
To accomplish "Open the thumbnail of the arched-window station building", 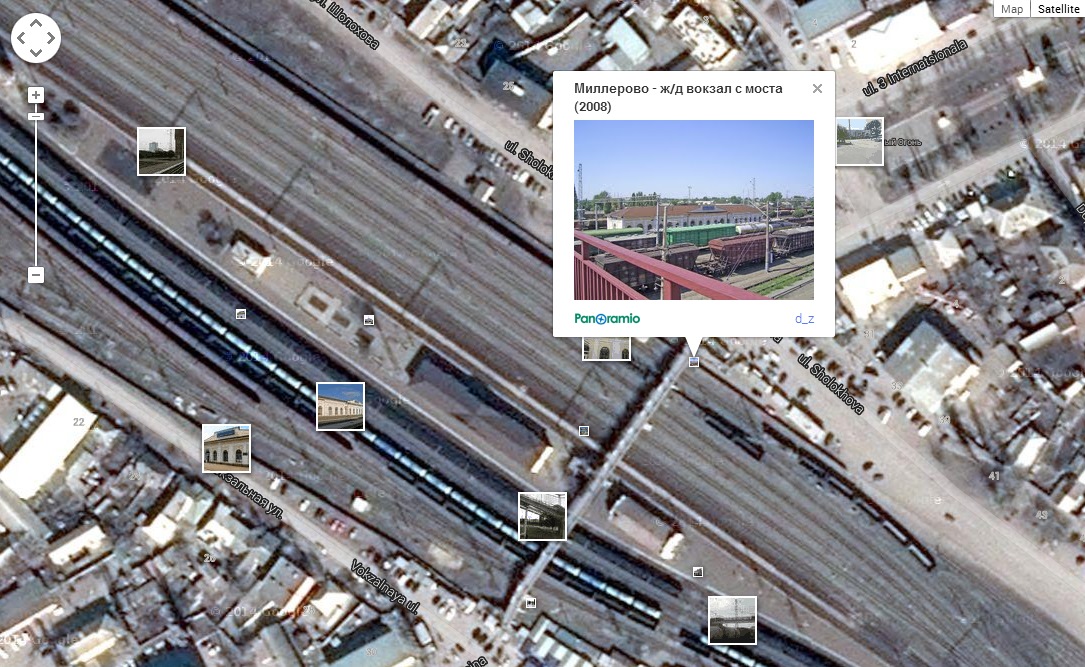I will (226, 448).
